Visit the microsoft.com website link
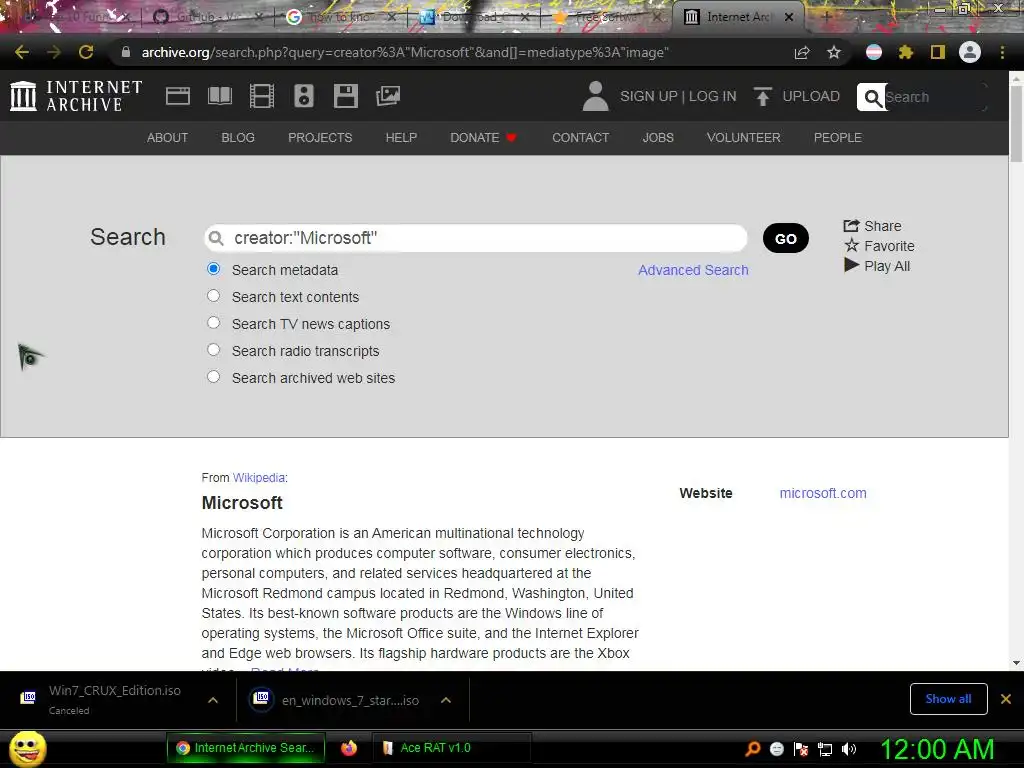 click(823, 493)
